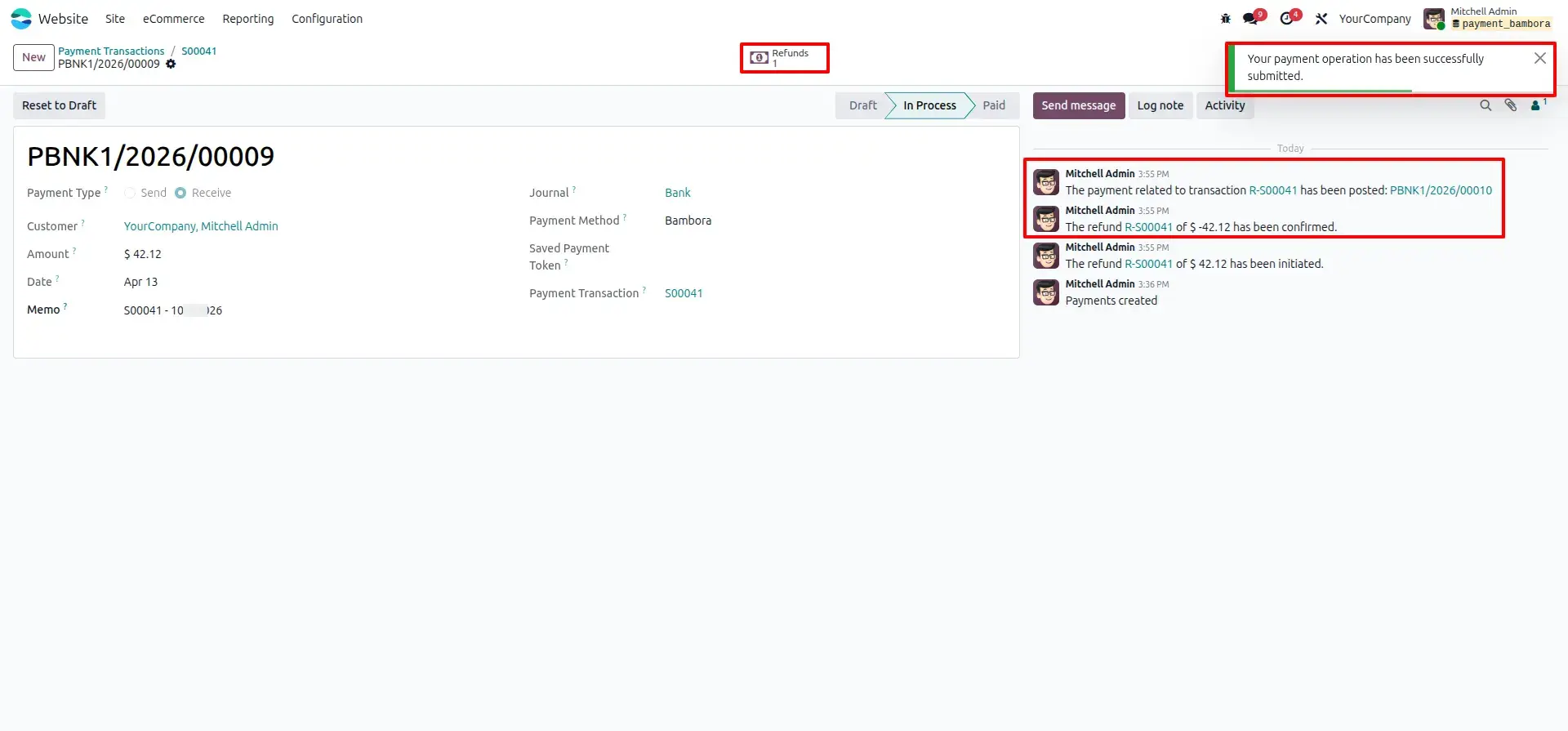Click the amount value $ 42.12
Viewport: 1568px width, 731px height.
tap(143, 254)
